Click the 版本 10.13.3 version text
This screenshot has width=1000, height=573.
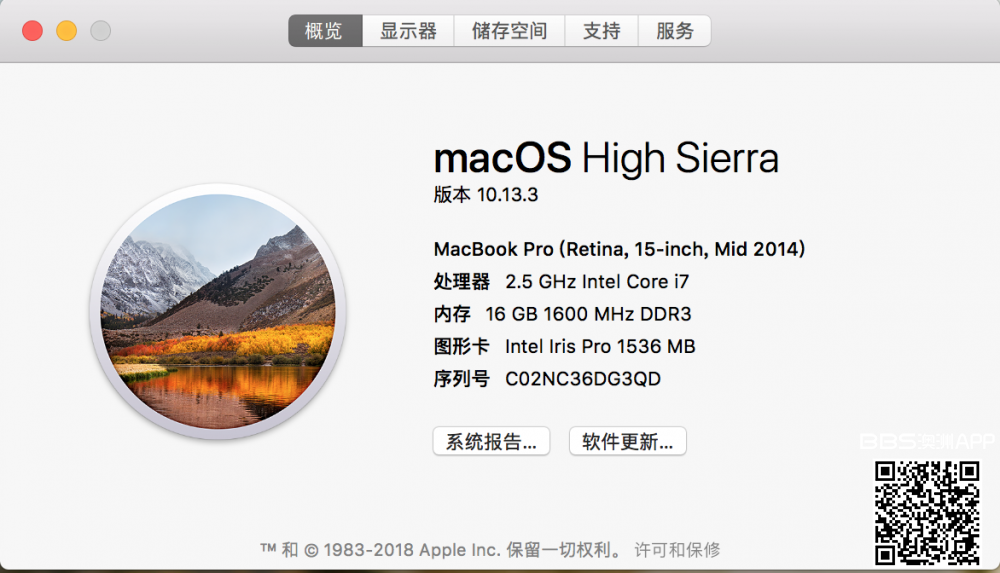coord(486,195)
